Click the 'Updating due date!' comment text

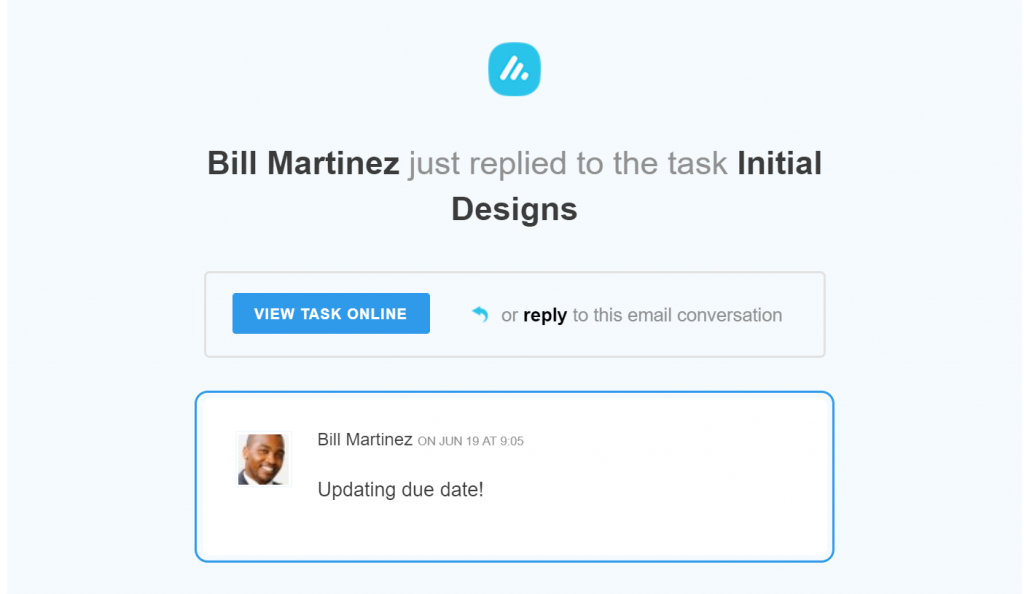coord(400,489)
